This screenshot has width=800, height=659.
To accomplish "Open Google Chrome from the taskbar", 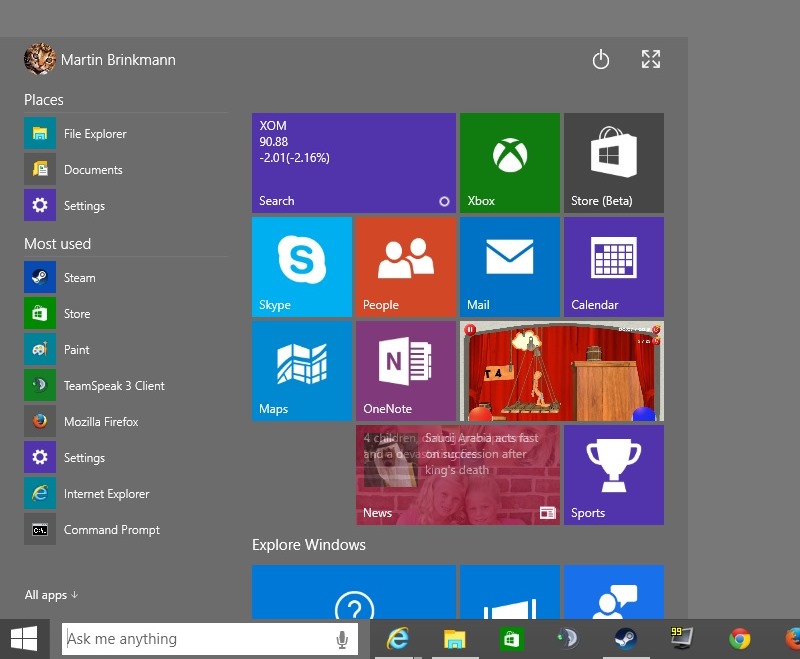I will click(x=739, y=639).
